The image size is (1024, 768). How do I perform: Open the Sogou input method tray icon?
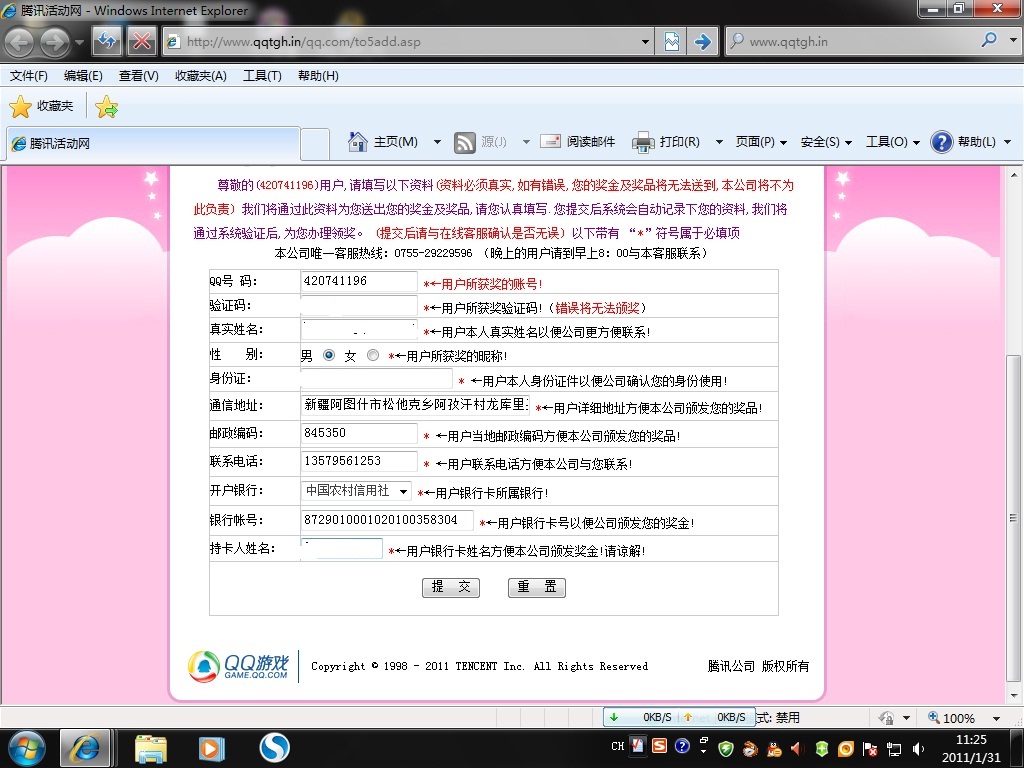coord(660,746)
